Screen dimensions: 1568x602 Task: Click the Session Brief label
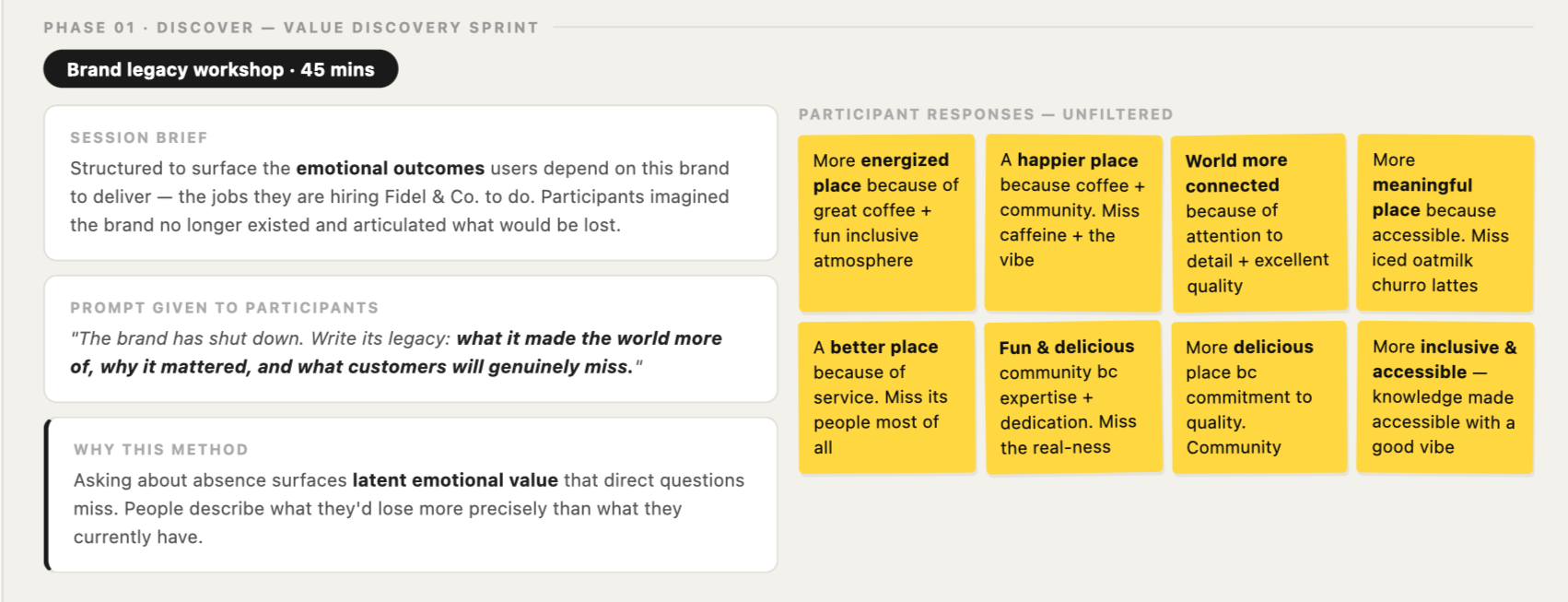[x=139, y=137]
